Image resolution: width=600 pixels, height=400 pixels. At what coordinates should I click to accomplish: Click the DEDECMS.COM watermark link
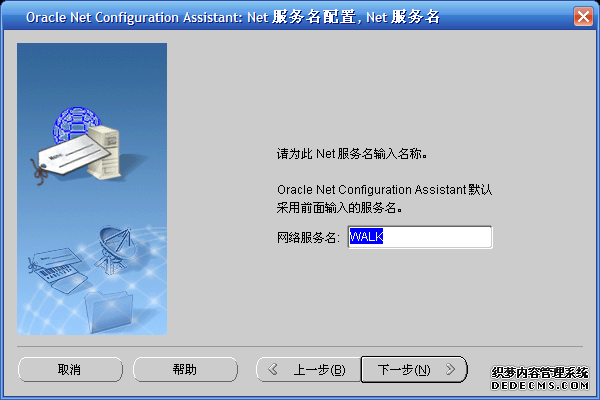click(541, 384)
